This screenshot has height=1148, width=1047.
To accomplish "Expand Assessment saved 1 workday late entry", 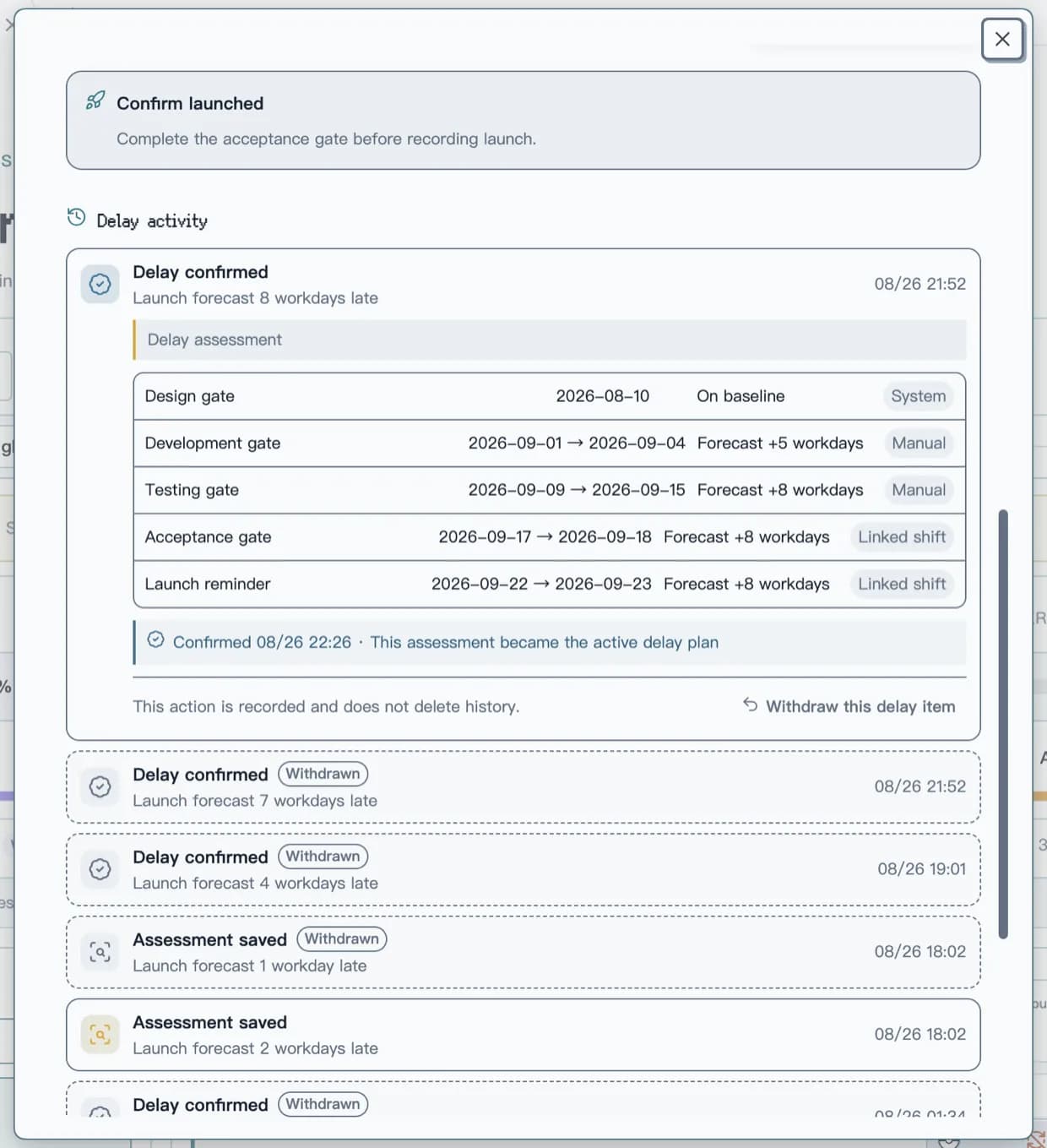I will (x=523, y=953).
